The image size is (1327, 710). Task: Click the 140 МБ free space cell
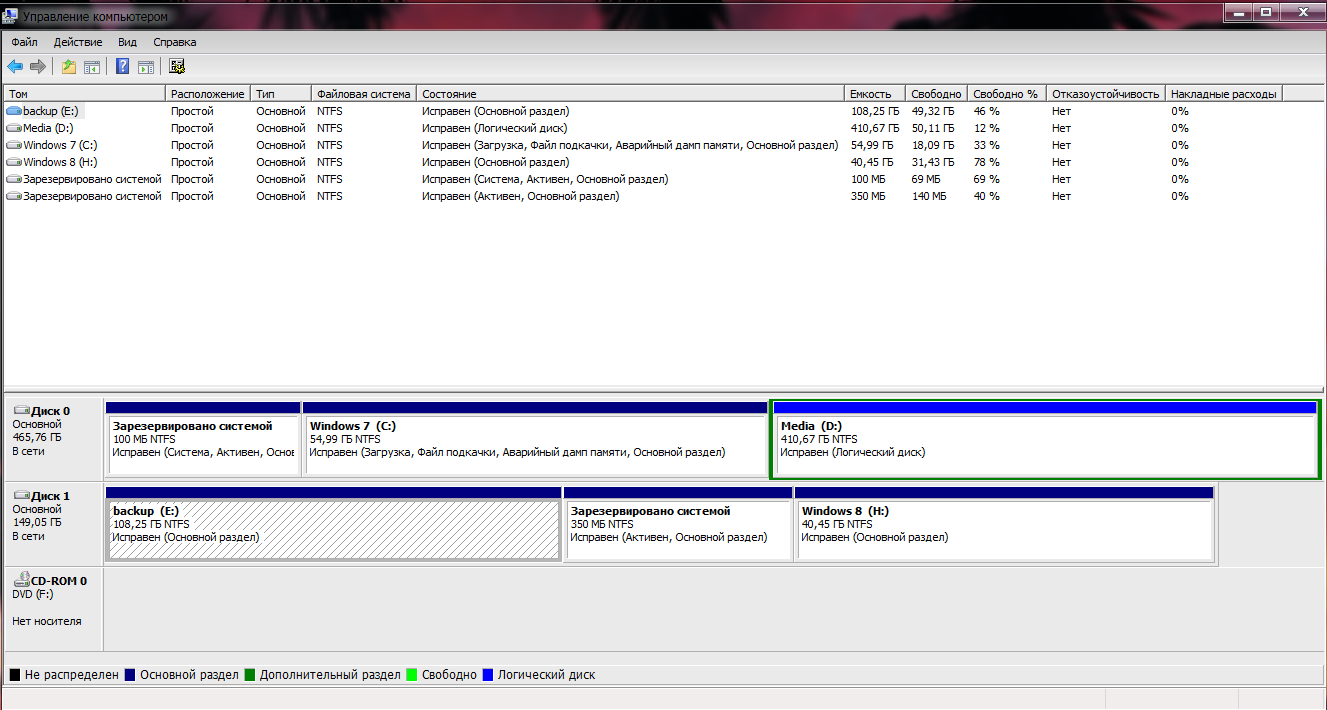pos(929,196)
